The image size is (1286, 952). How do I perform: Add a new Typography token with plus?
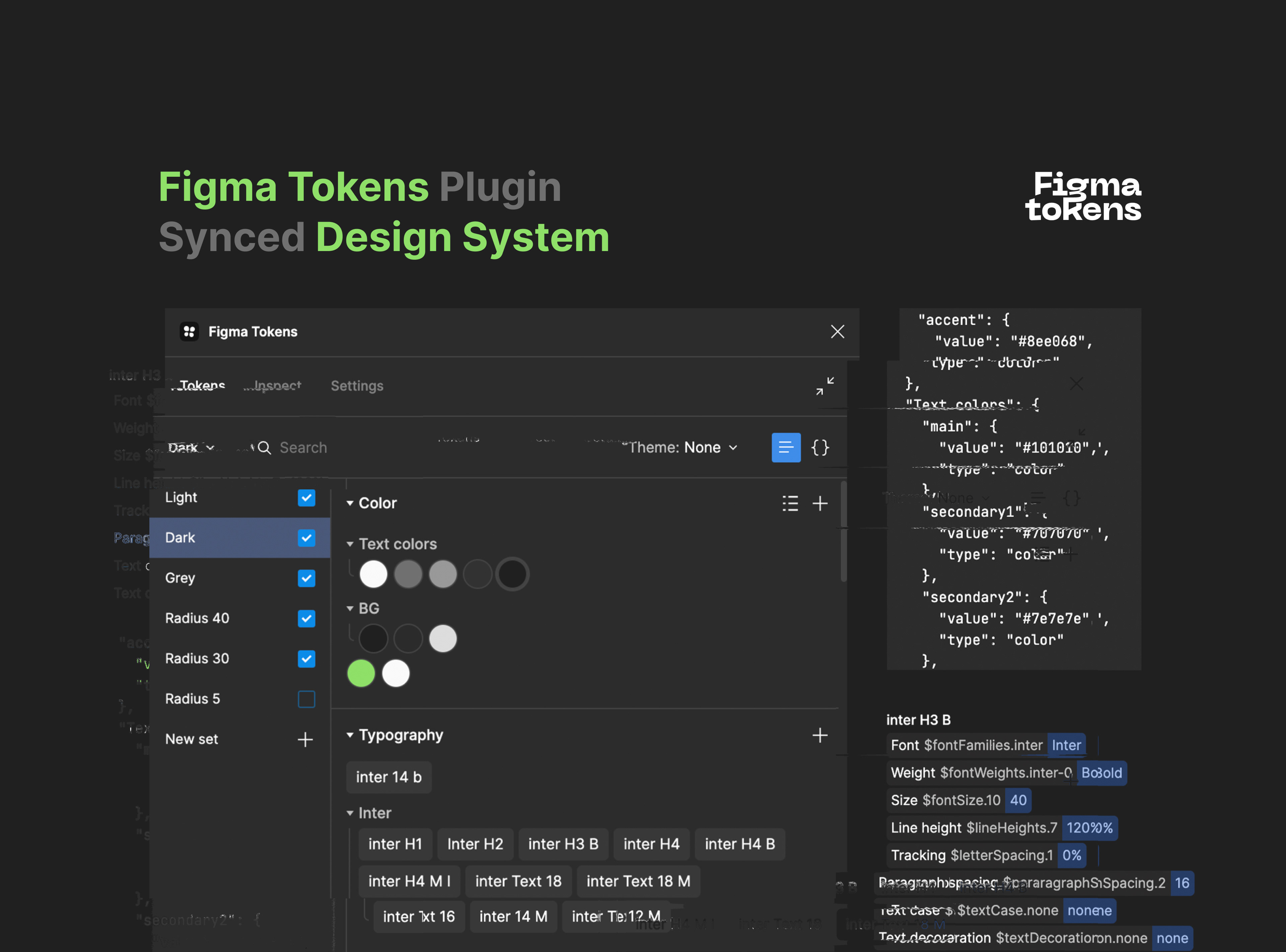(820, 735)
